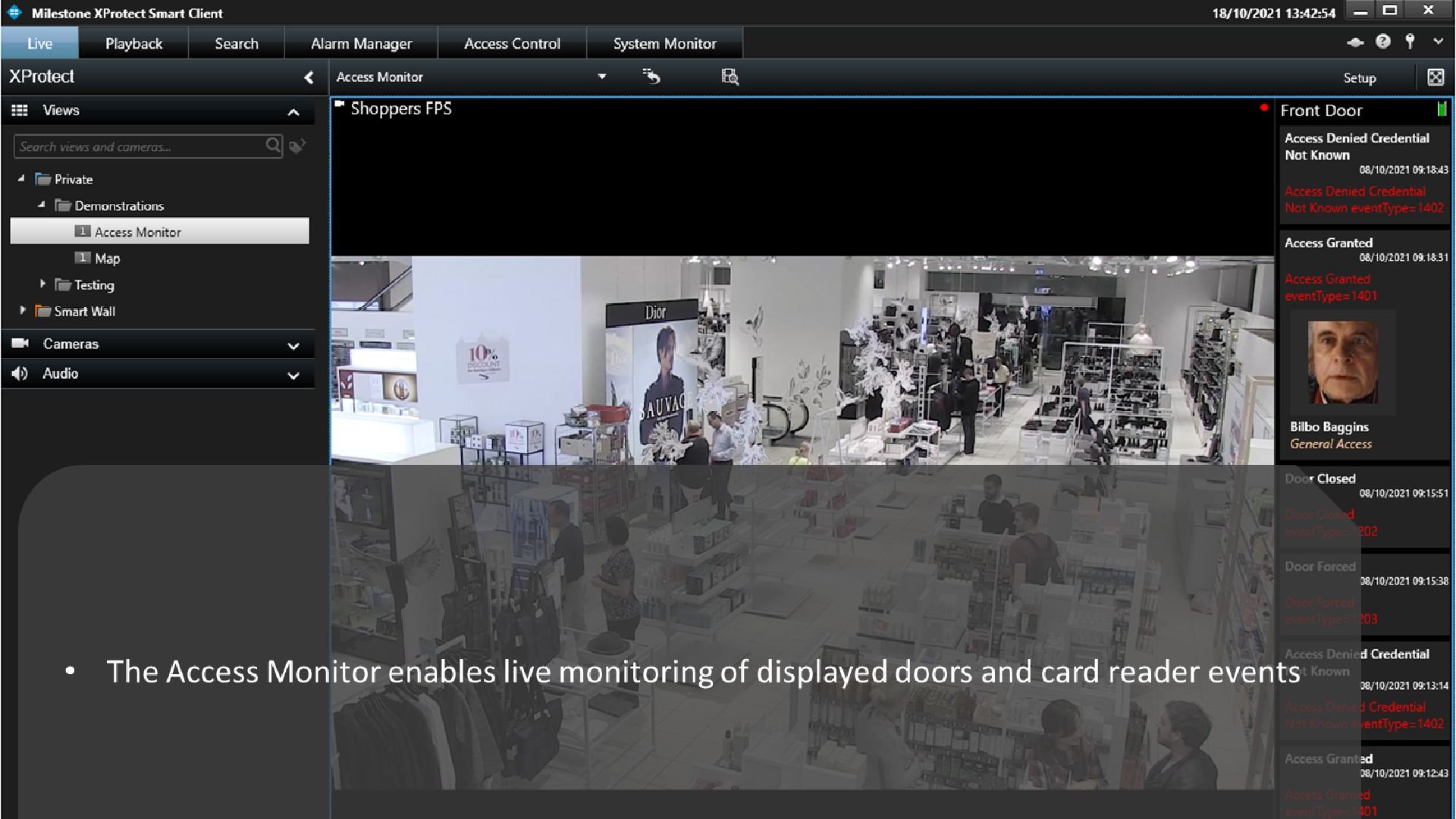Select the Access Denied event at 09:18:43
This screenshot has width=1456, height=819.
(x=1365, y=173)
